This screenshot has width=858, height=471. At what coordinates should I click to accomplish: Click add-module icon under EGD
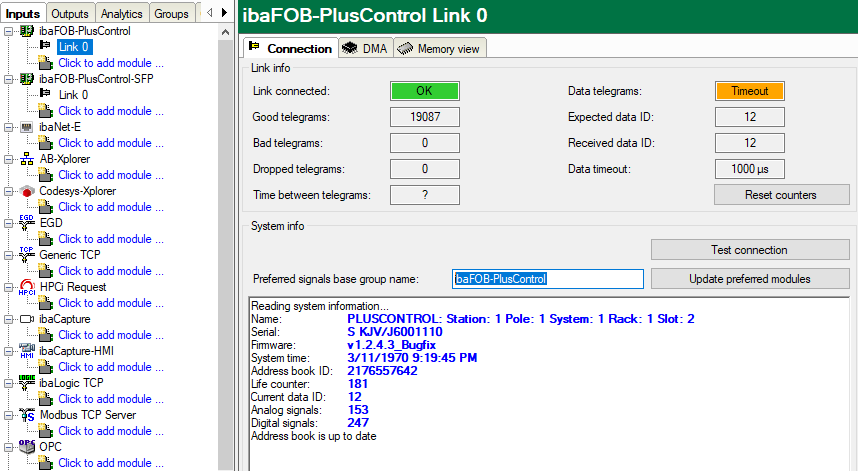(x=46, y=239)
